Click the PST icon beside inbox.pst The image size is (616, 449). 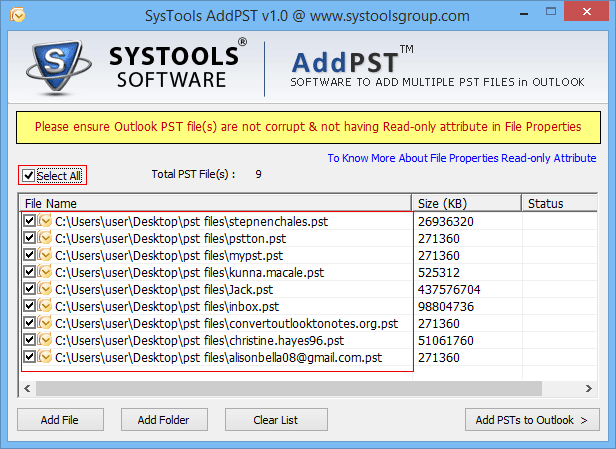[x=45, y=306]
